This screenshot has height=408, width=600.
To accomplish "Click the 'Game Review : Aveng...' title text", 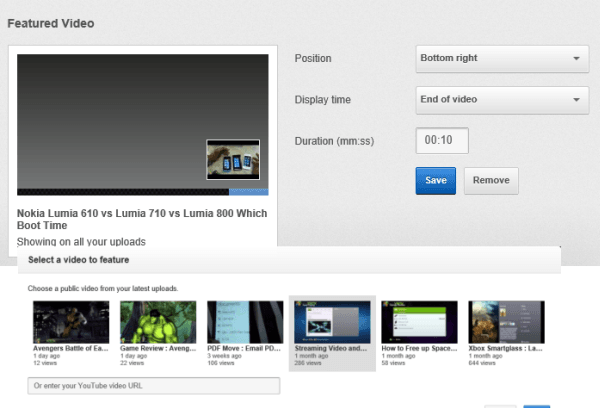I will click(158, 348).
